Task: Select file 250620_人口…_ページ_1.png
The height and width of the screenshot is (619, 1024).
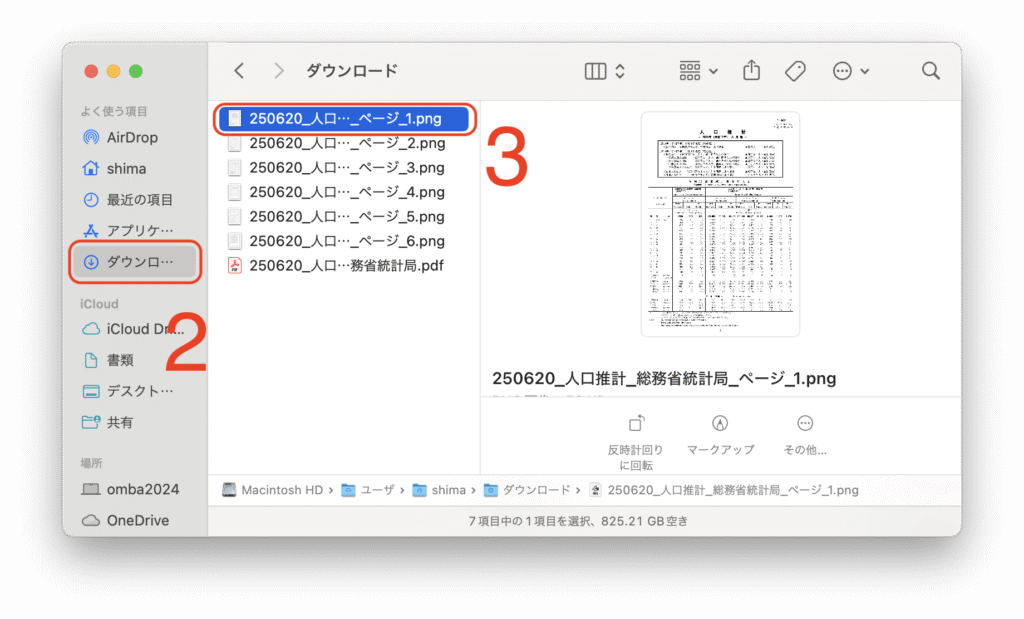Action: click(x=344, y=119)
